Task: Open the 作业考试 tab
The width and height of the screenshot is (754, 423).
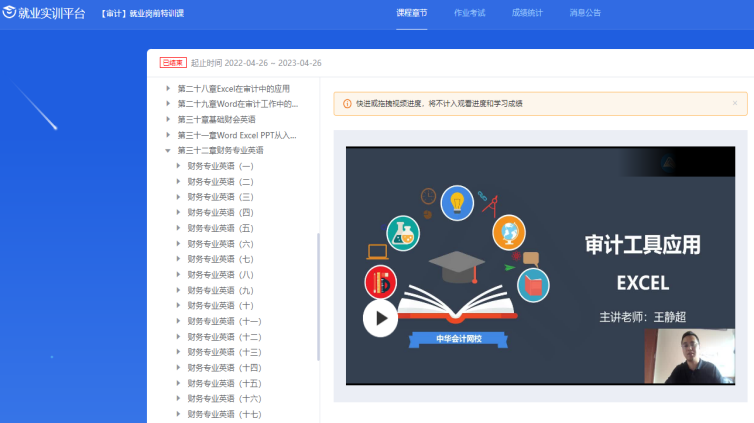Action: (469, 13)
